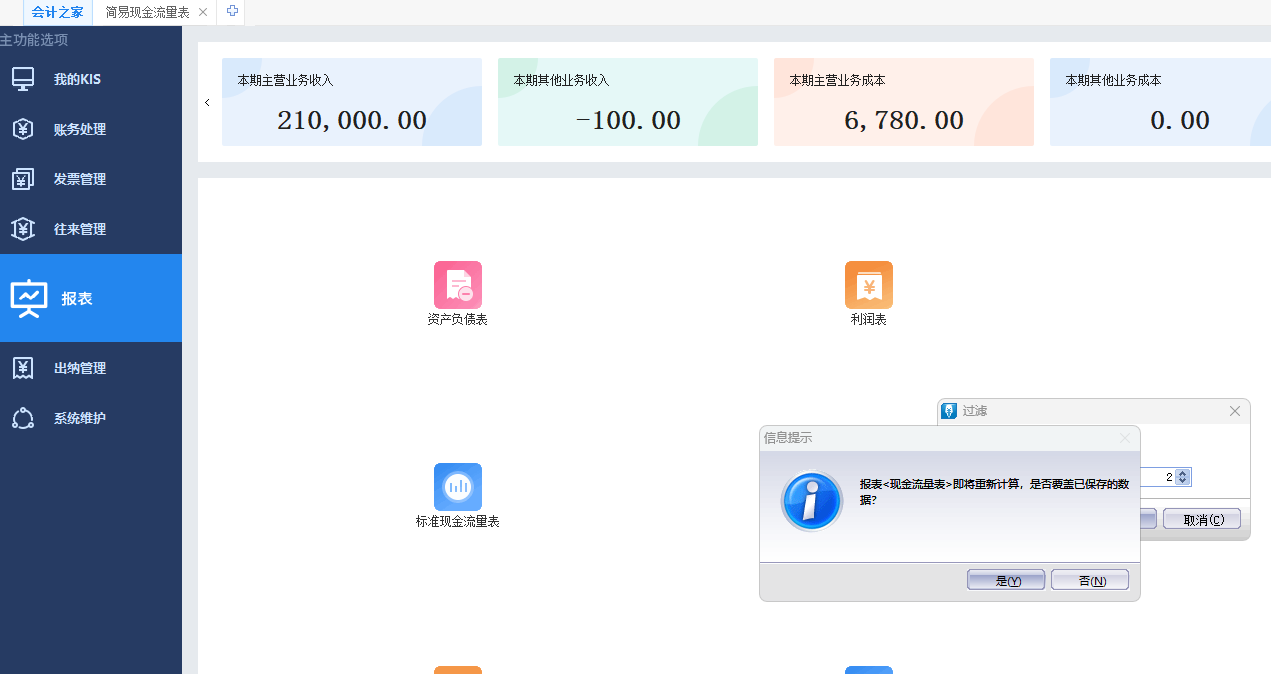Add a new tab with plus icon
This screenshot has width=1271, height=674.
pos(232,11)
